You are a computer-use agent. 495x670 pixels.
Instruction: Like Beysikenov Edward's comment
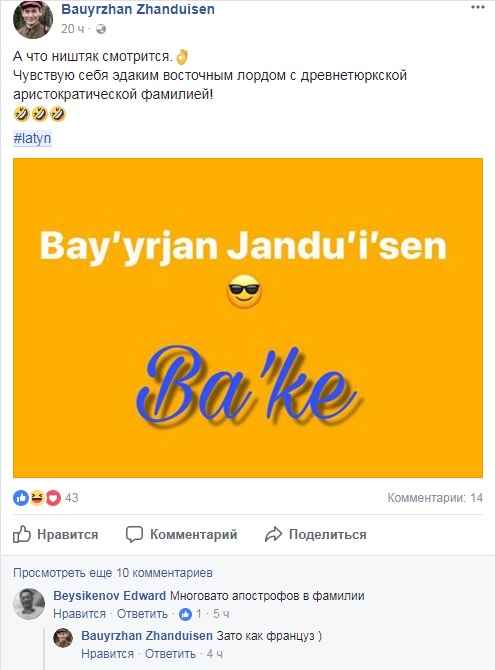(x=79, y=614)
